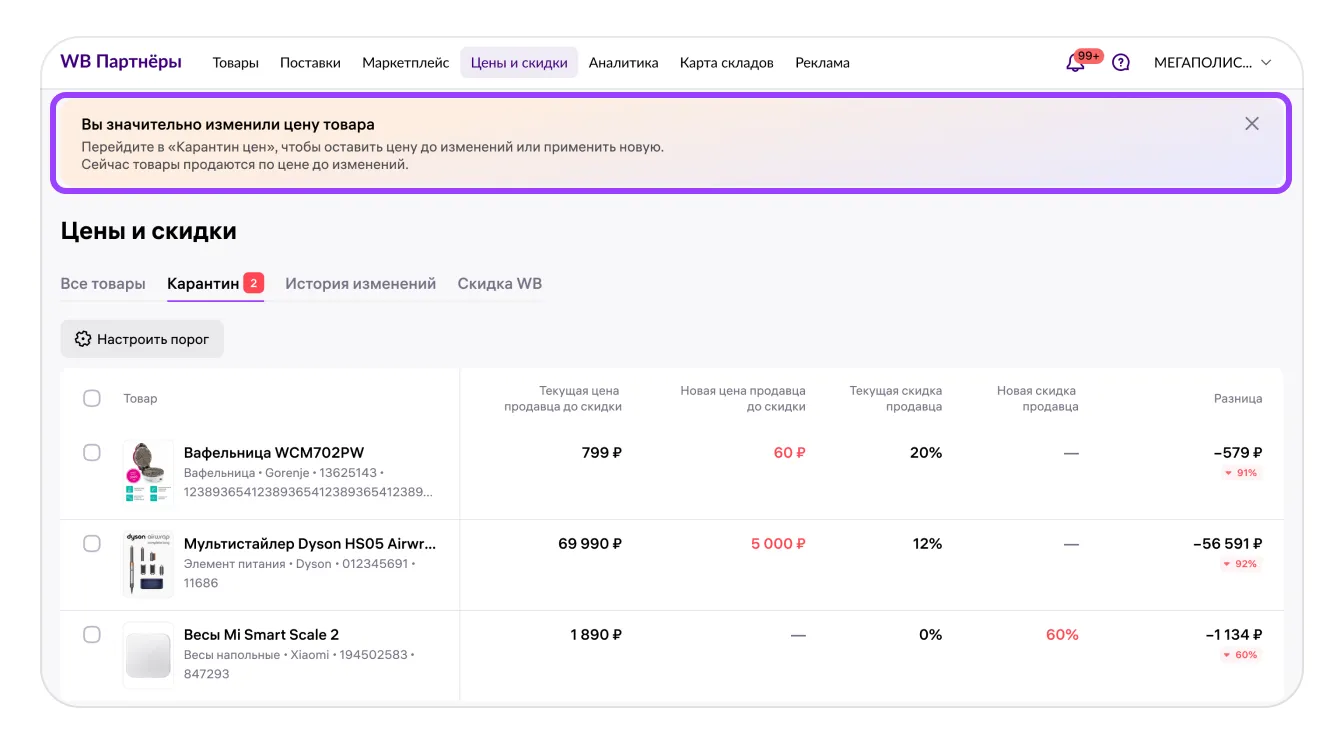Open the Поставки menu
Image resolution: width=1344 pixels, height=744 pixels.
pos(310,62)
